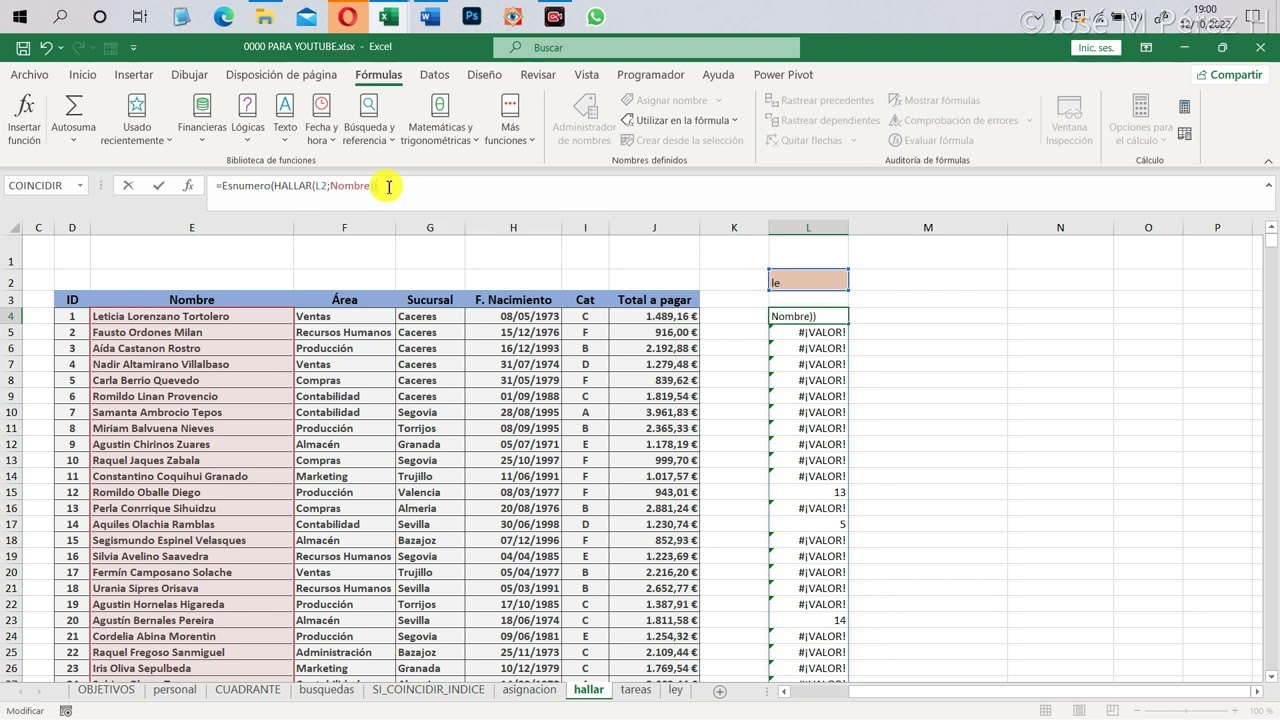This screenshot has height=720, width=1280.
Task: Click Mostrar fórmulas
Action: [x=934, y=100]
